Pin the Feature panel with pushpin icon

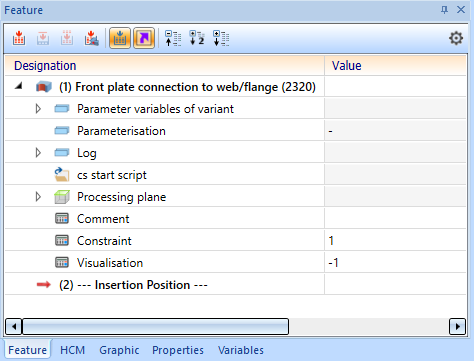tap(444, 10)
